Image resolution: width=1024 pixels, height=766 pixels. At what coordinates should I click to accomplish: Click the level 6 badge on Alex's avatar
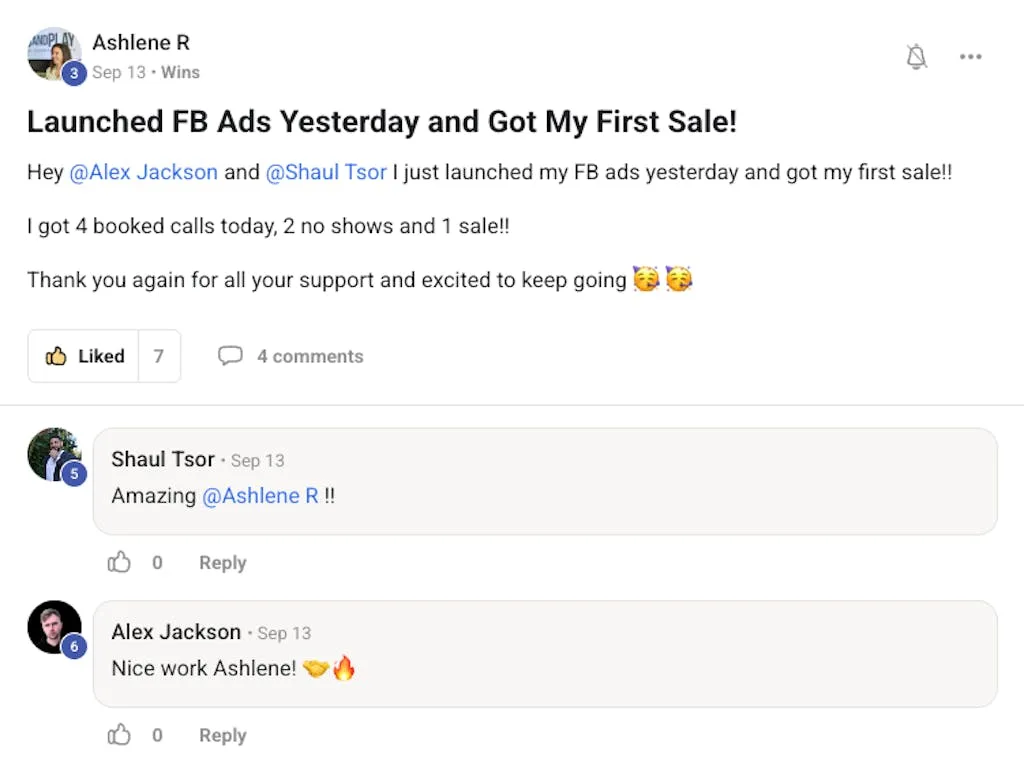click(x=74, y=646)
